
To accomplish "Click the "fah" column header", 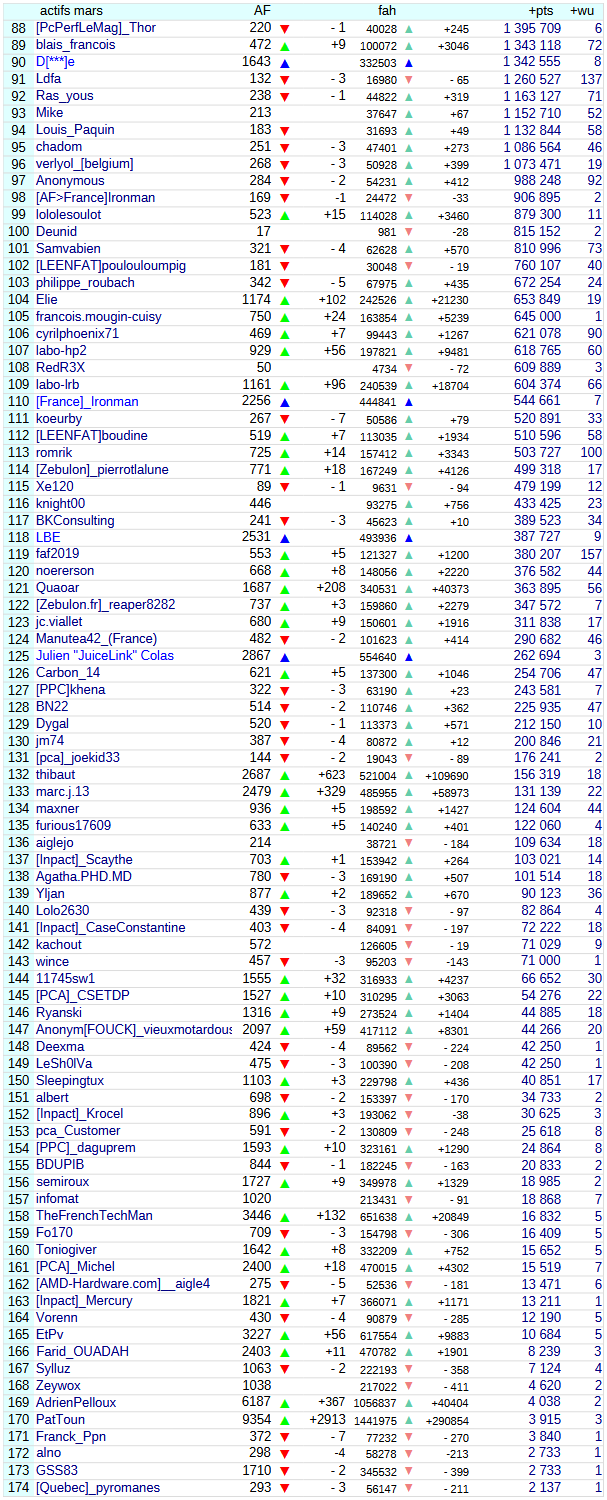I will click(x=387, y=10).
